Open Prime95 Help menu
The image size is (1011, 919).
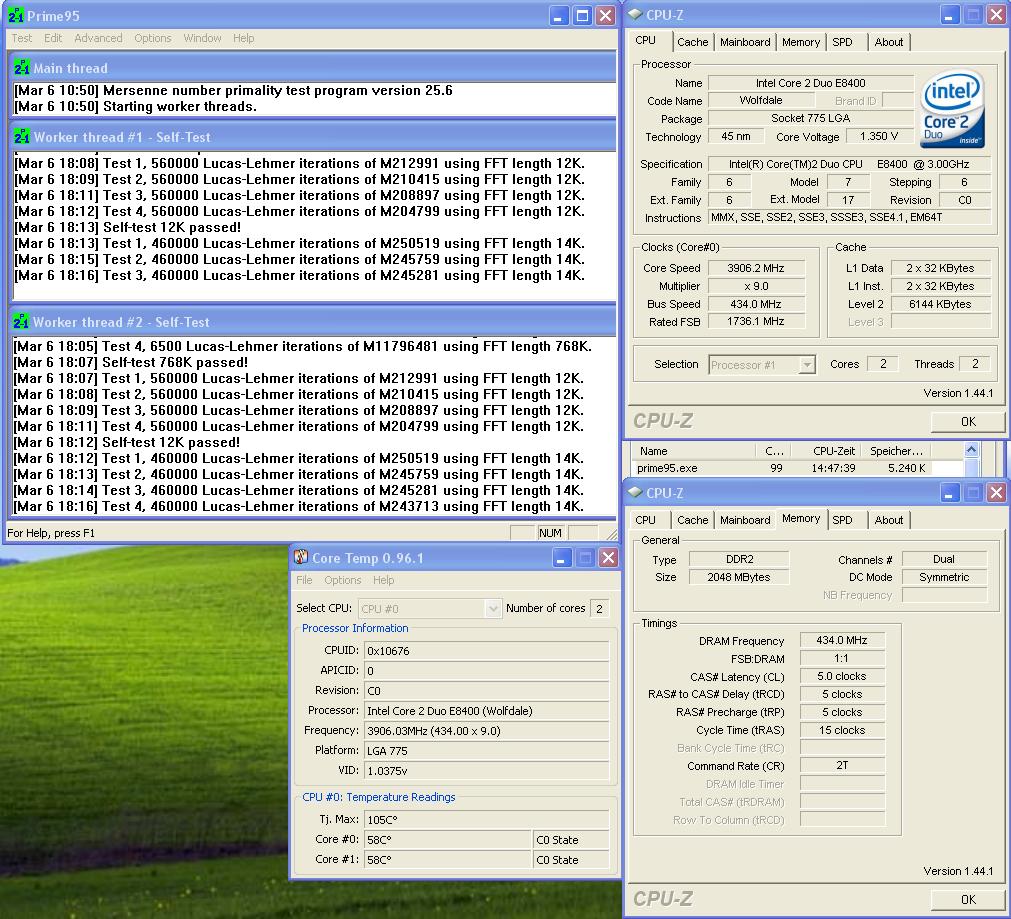pos(243,38)
